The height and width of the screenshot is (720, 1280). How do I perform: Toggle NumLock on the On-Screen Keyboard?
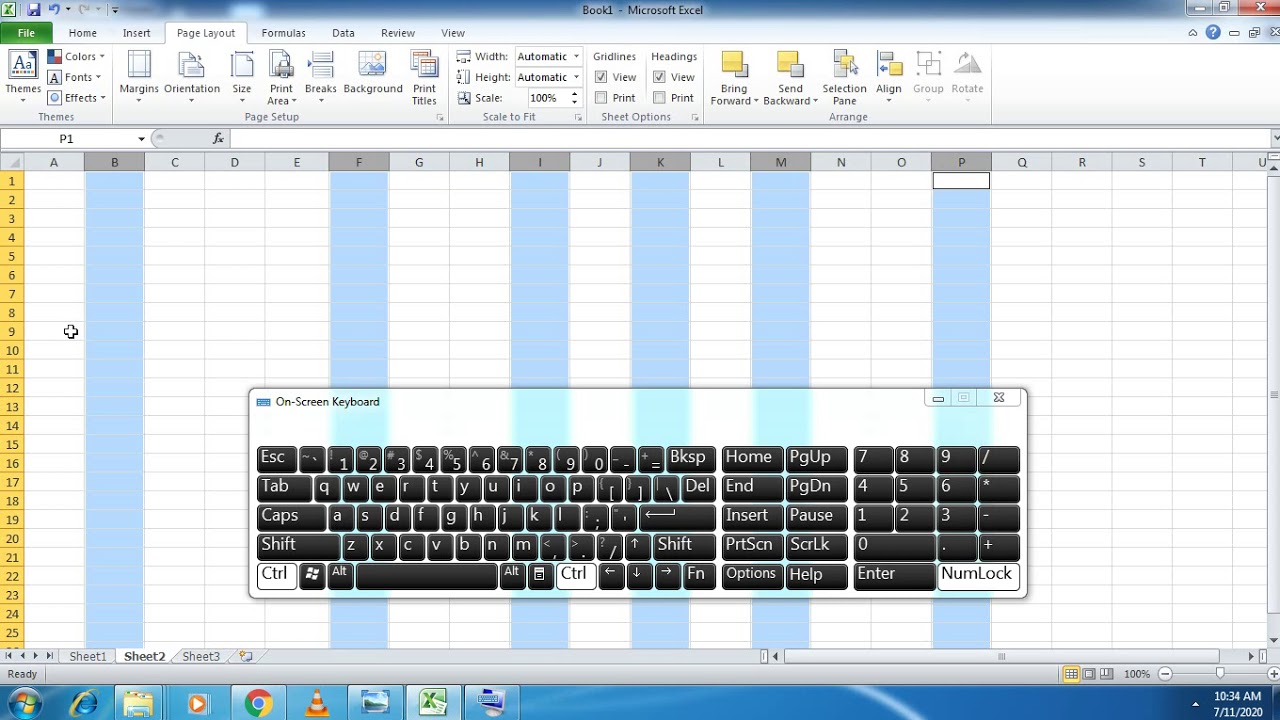[x=978, y=576]
